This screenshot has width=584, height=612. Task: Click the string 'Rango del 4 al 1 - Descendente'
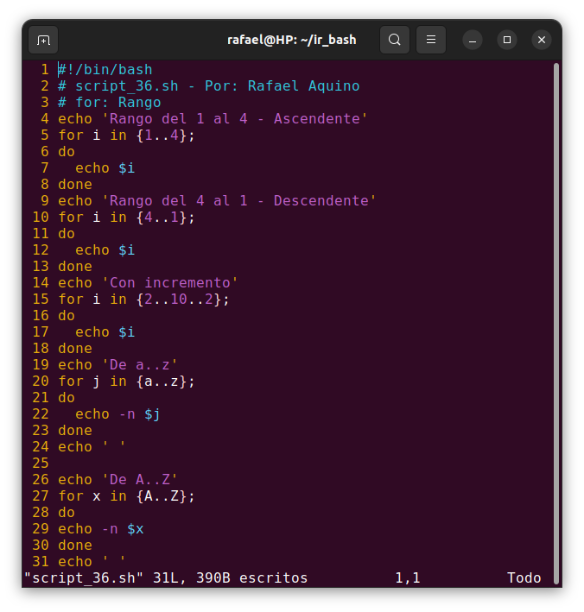[239, 201]
